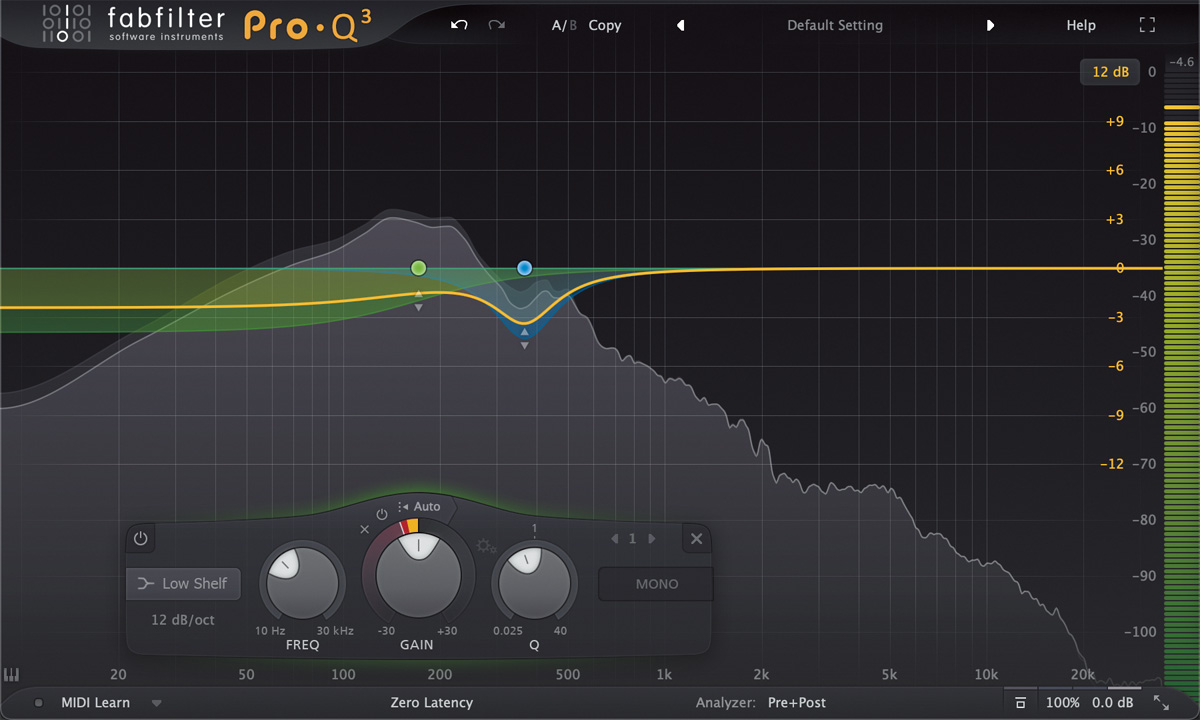Click dynamic range triangle under green band
1200x720 pixels.
click(x=419, y=308)
